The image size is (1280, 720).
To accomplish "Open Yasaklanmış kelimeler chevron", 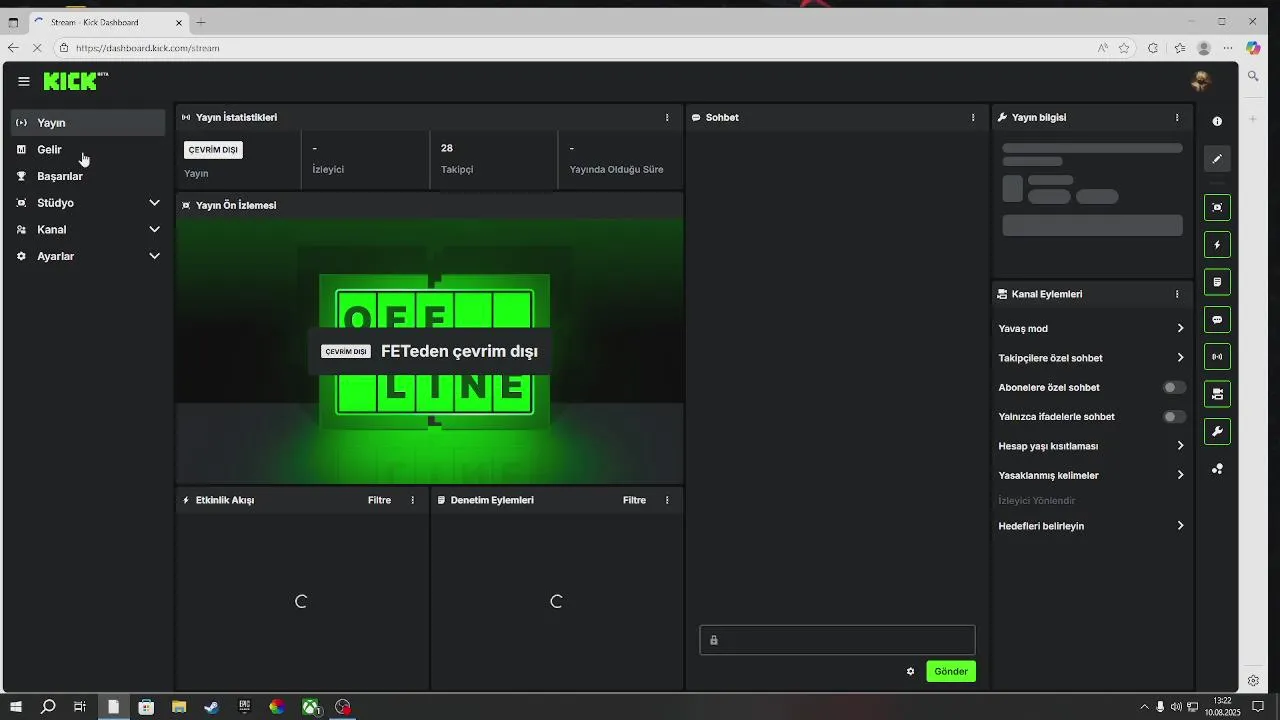I will [x=1180, y=475].
